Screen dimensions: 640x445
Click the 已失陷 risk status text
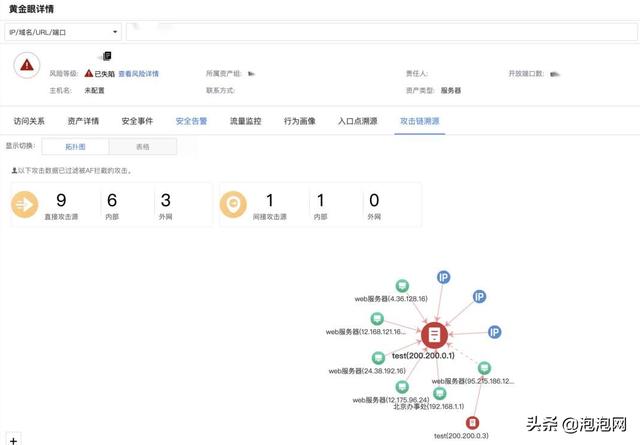104,74
